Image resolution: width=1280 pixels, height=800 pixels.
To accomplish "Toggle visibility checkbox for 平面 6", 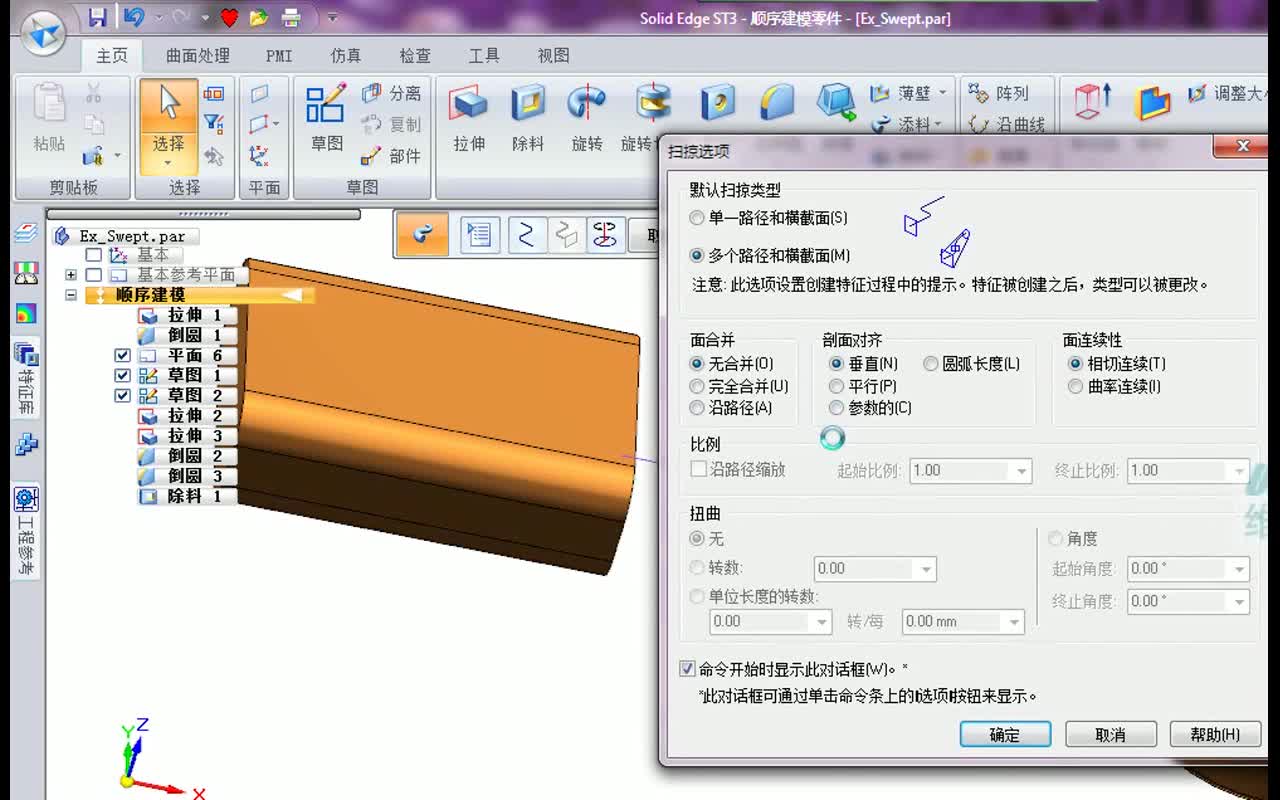I will click(122, 355).
